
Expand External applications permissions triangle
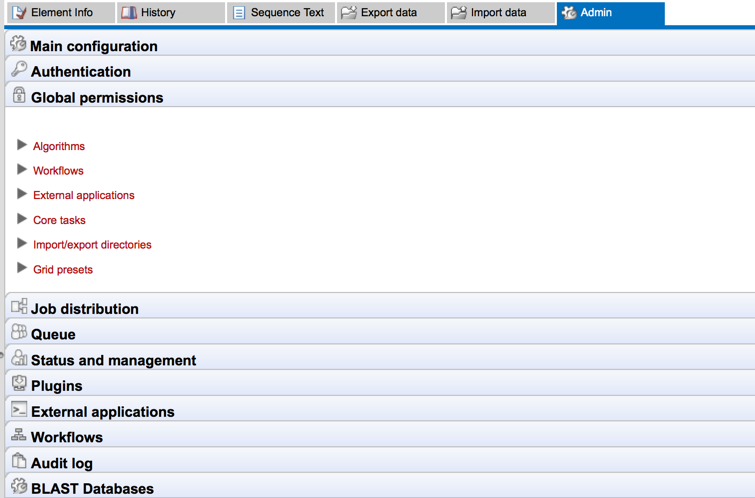coord(22,195)
